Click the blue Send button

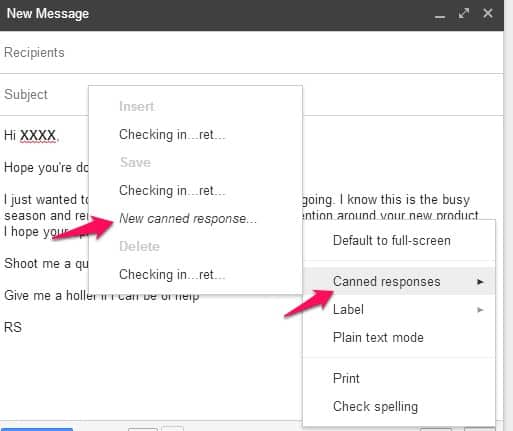pyautogui.click(x=36, y=429)
